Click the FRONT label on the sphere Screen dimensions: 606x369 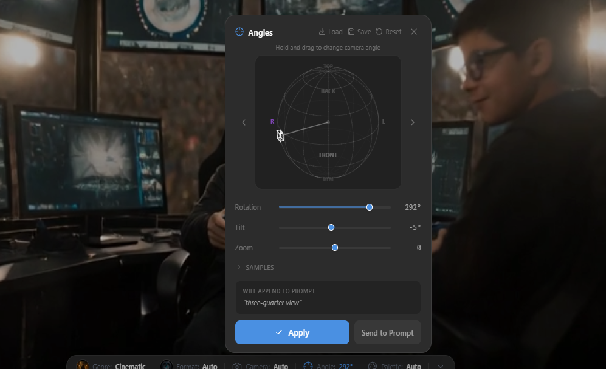[328, 155]
